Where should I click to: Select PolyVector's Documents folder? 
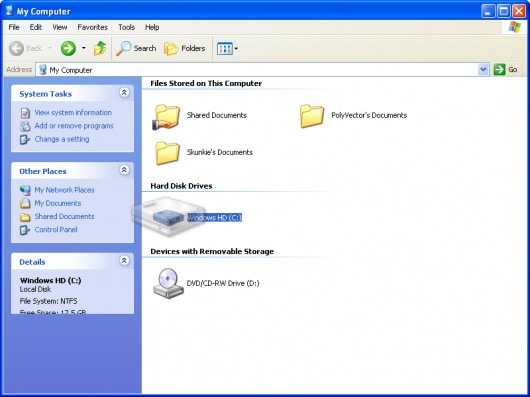coord(353,116)
